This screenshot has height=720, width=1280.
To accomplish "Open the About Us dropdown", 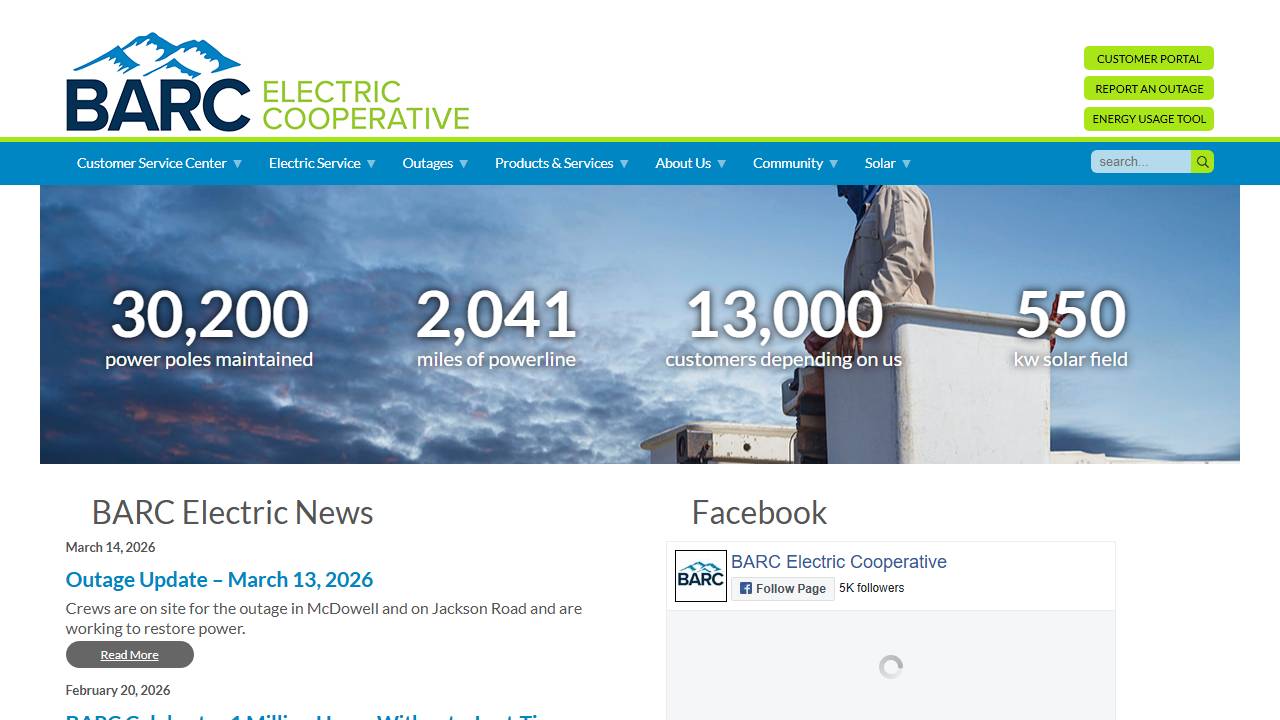I will [683, 163].
